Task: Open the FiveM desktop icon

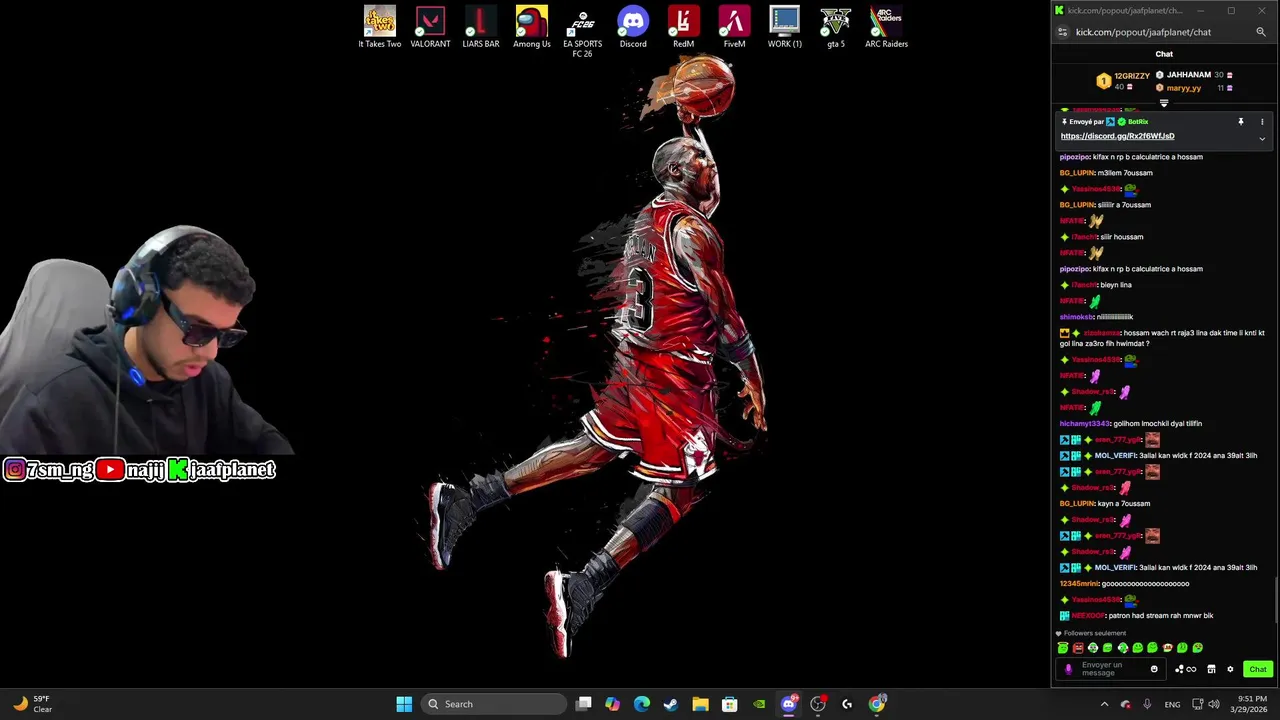Action: coord(734,27)
